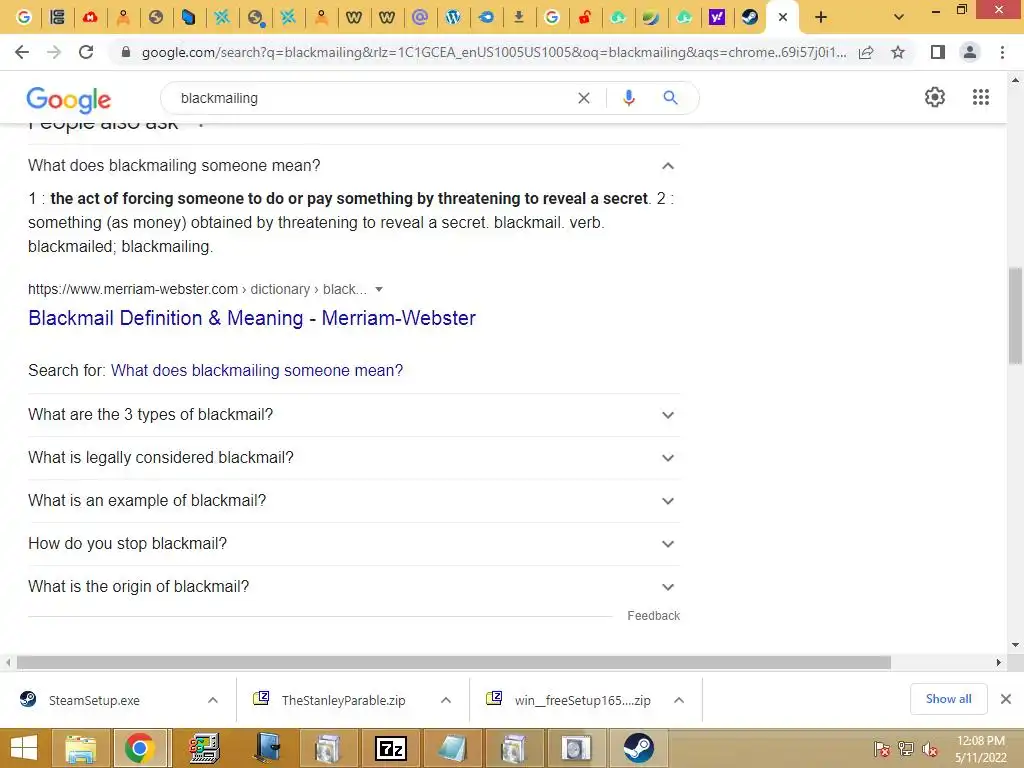Open the Google apps grid

click(981, 97)
